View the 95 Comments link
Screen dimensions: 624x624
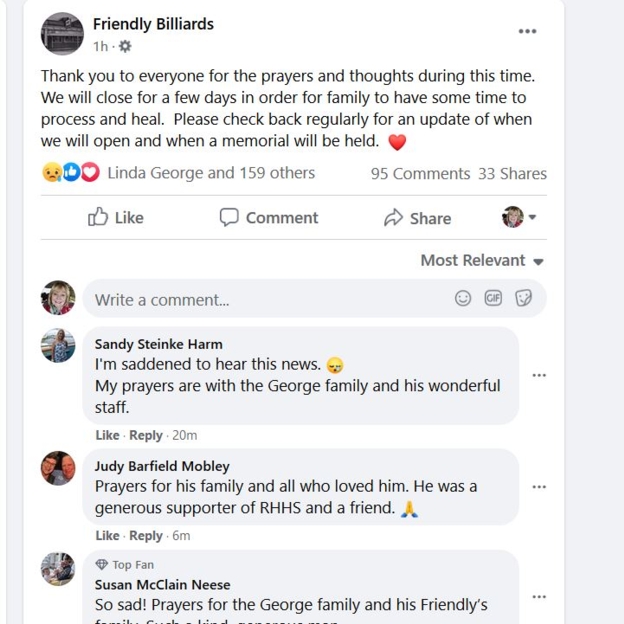pos(420,173)
